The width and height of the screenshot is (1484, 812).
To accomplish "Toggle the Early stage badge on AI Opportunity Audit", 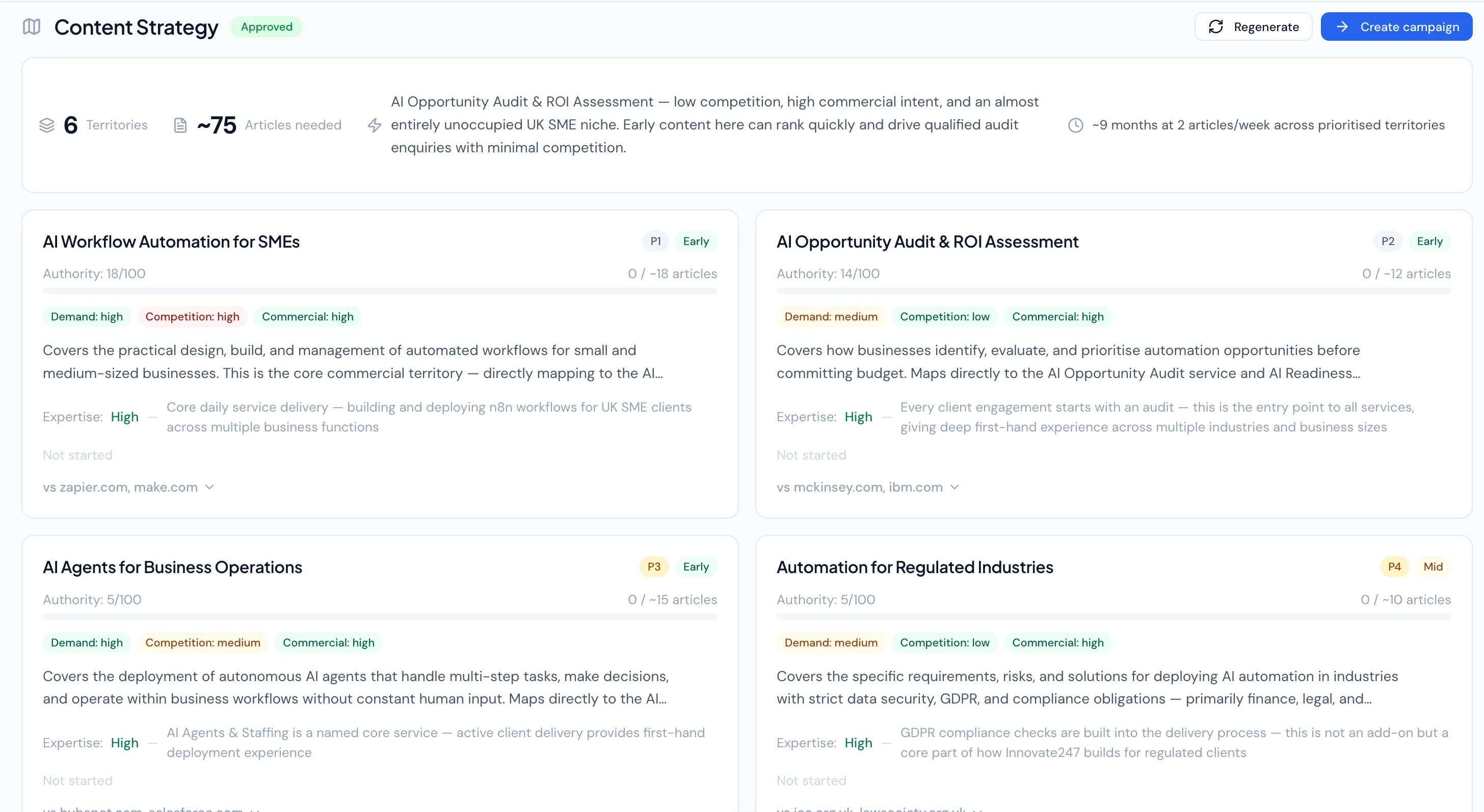I will click(x=1430, y=241).
